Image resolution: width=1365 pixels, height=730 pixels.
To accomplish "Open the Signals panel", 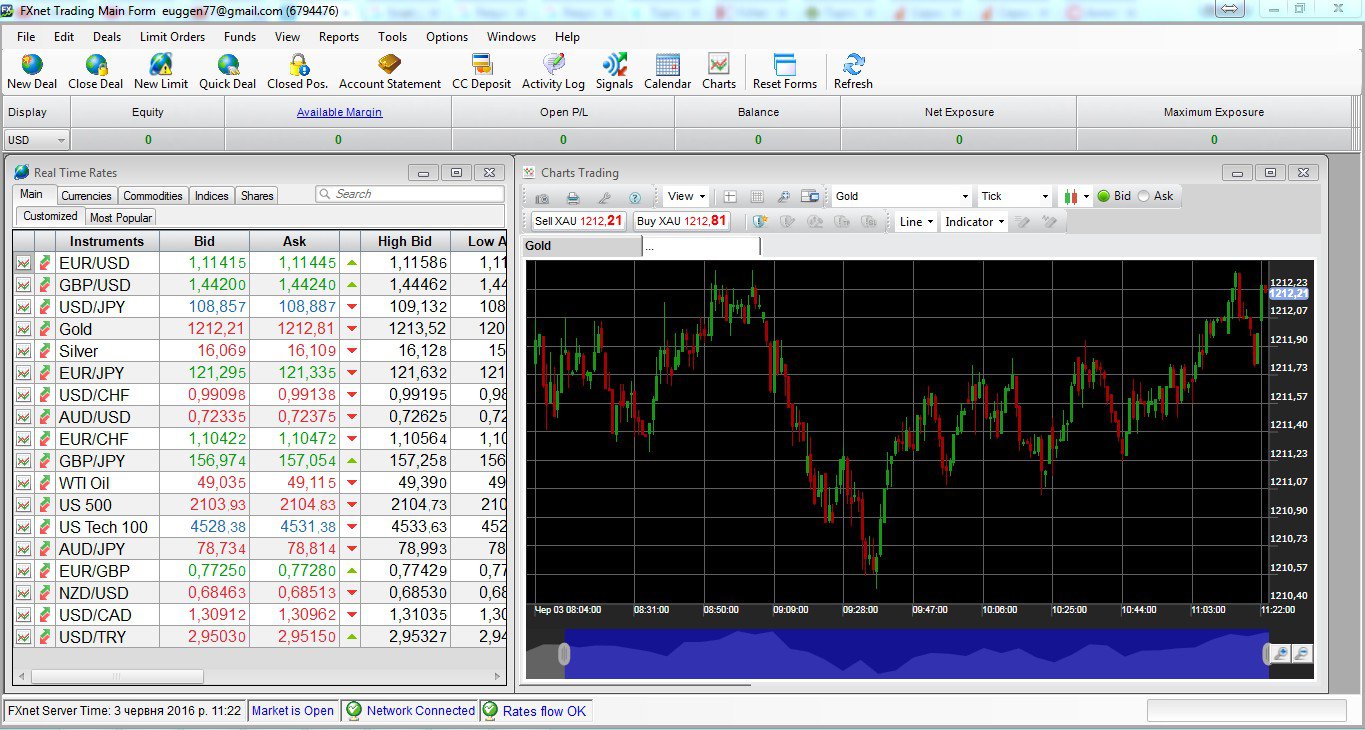I will point(614,72).
